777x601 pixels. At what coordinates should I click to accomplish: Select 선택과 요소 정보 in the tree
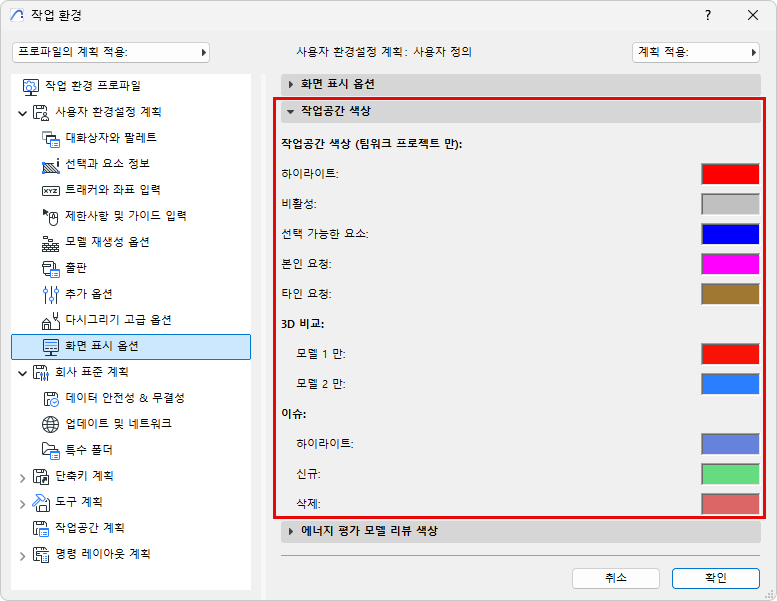[108, 164]
